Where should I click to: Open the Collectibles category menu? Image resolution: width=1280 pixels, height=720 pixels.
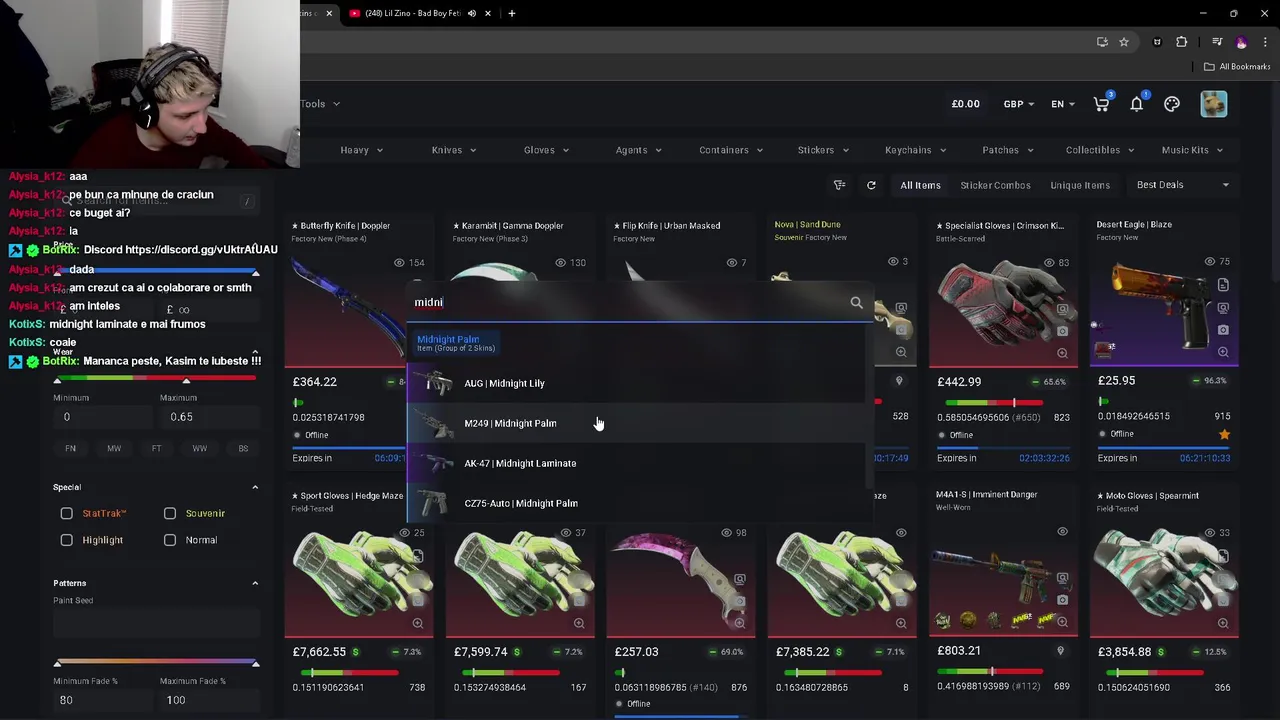1100,150
